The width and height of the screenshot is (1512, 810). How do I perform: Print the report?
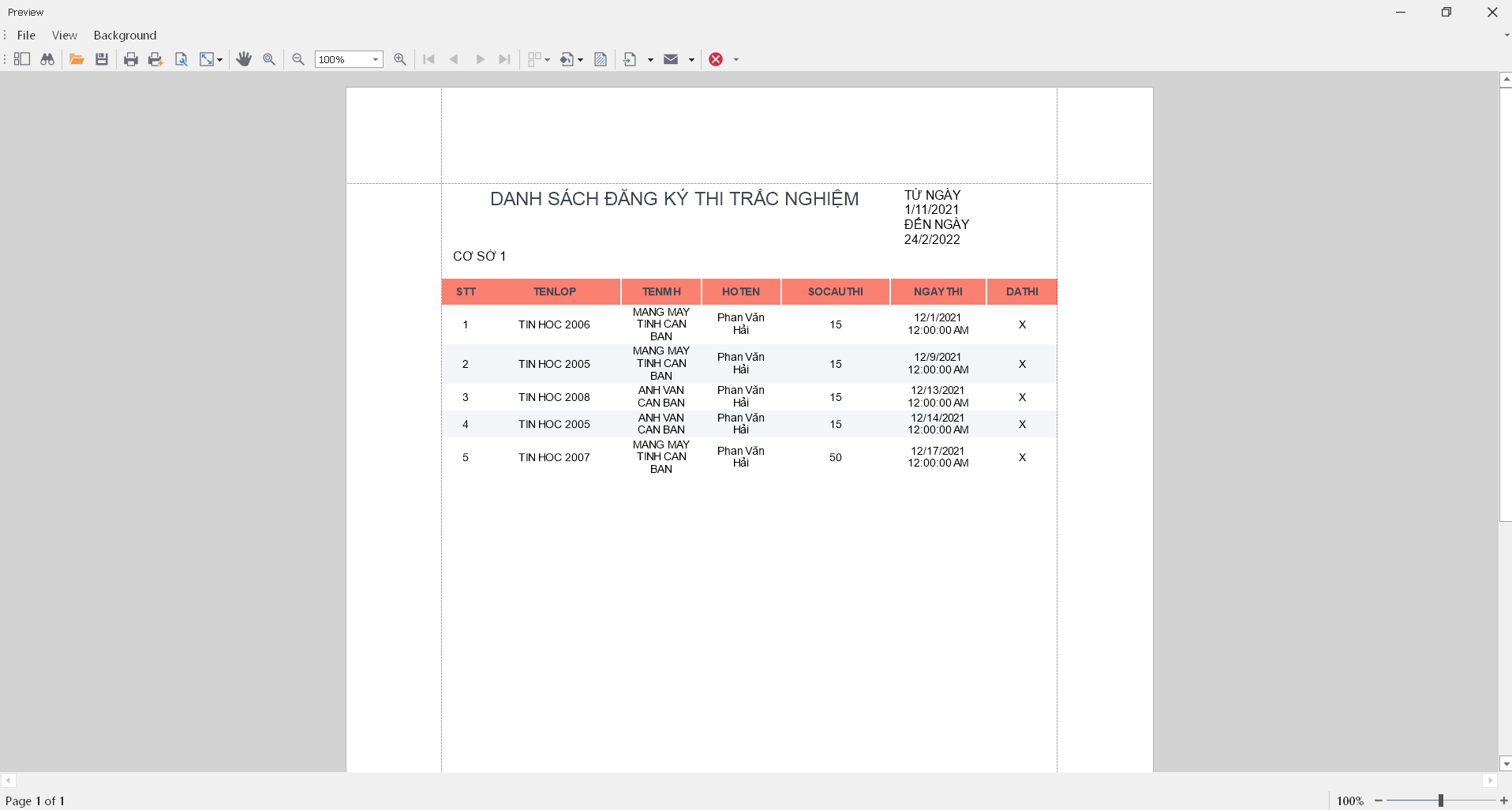click(x=131, y=59)
